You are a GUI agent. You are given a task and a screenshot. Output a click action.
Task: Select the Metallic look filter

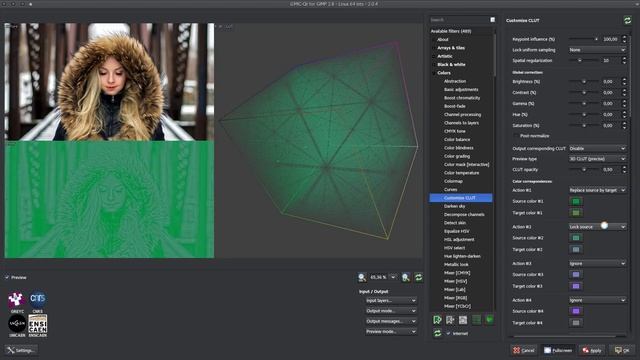point(456,264)
